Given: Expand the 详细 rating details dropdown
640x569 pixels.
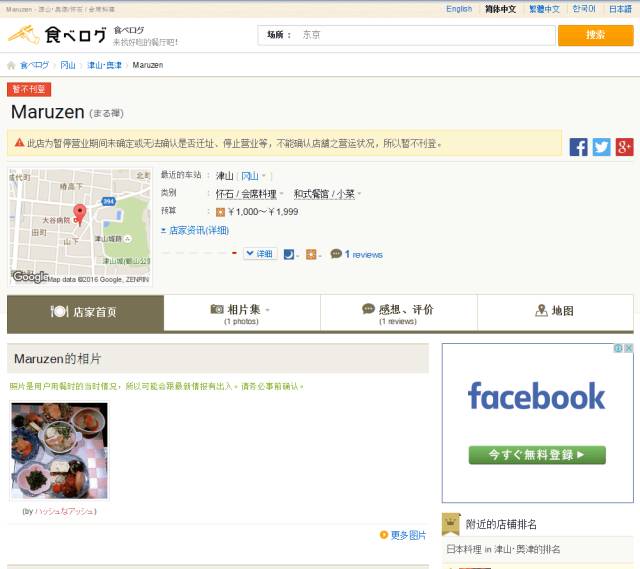Looking at the screenshot, I should coord(260,254).
